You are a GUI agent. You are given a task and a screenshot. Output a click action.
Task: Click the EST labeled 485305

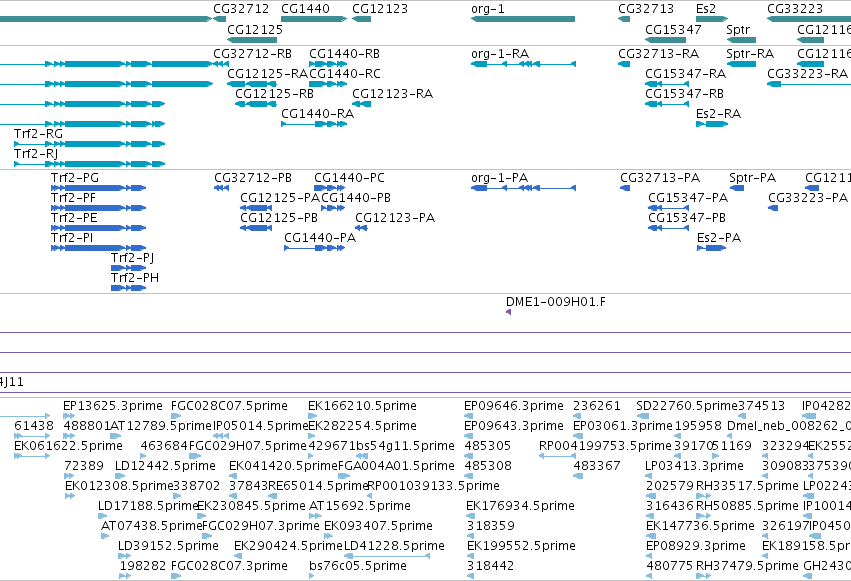[468, 456]
